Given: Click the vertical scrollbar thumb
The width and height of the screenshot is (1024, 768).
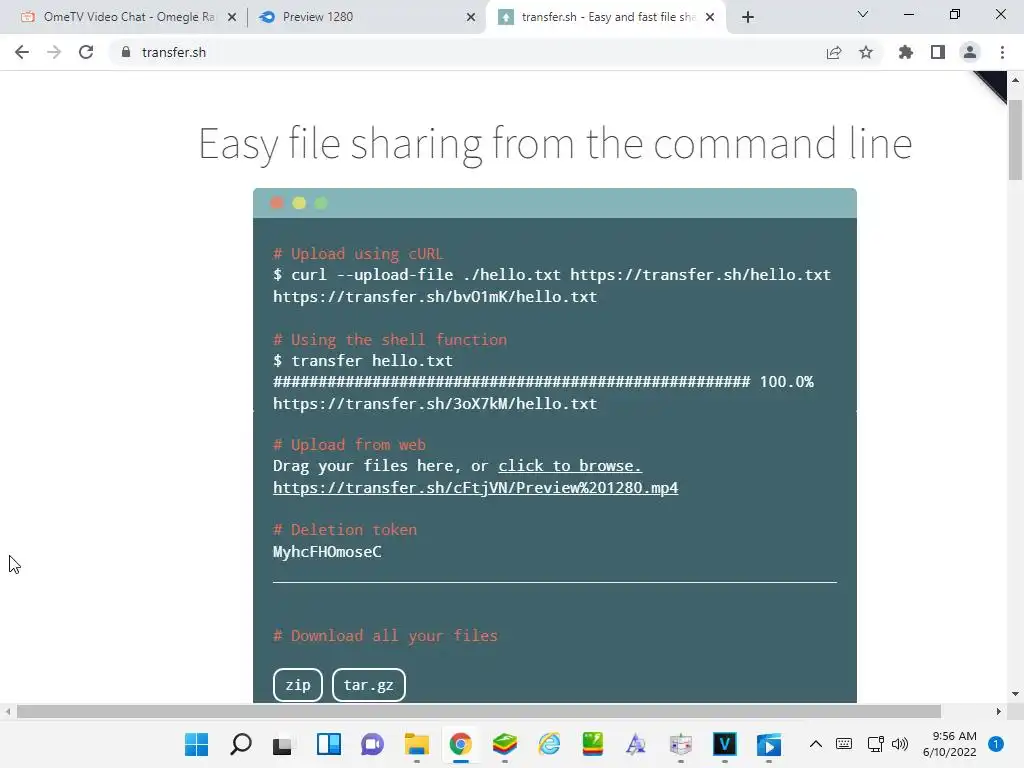Looking at the screenshot, I should pyautogui.click(x=1015, y=140).
